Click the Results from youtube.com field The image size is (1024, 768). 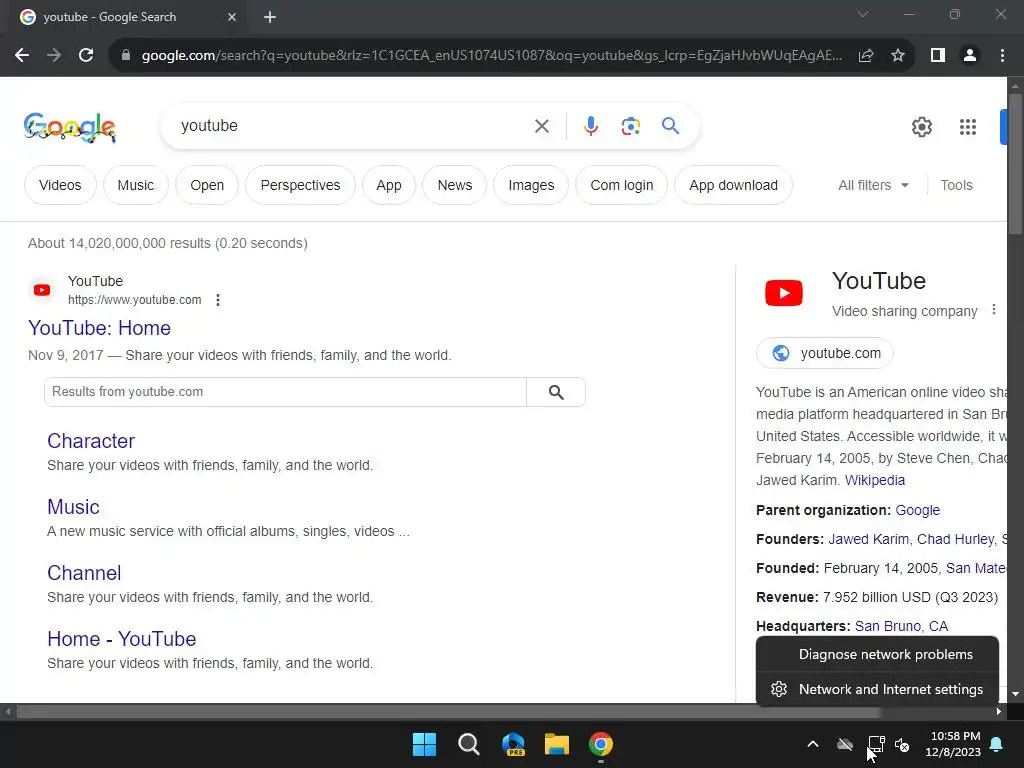[x=285, y=392]
